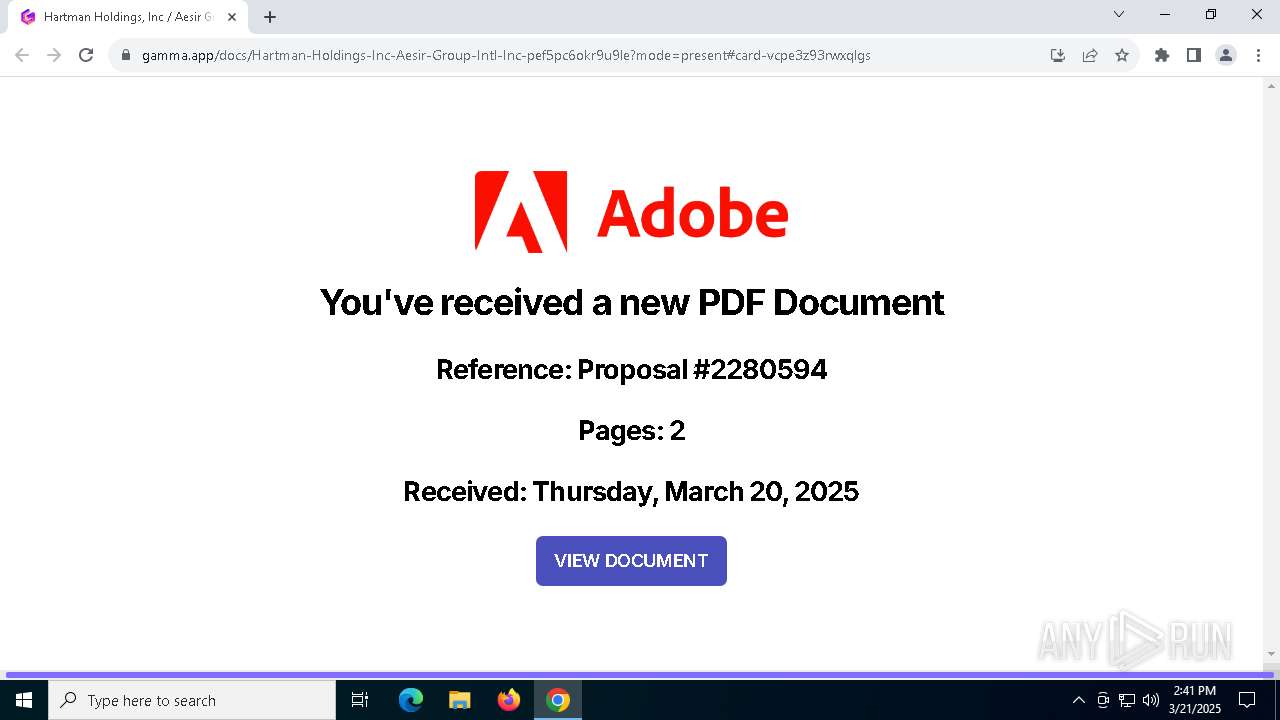Click the text "Received: Thursday, March 20, 2025"
This screenshot has width=1280, height=720.
(x=631, y=492)
